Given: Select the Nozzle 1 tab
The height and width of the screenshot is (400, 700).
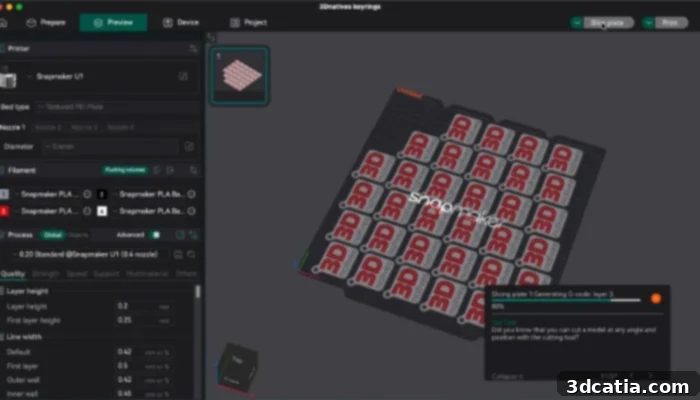Looking at the screenshot, I should coord(13,127).
